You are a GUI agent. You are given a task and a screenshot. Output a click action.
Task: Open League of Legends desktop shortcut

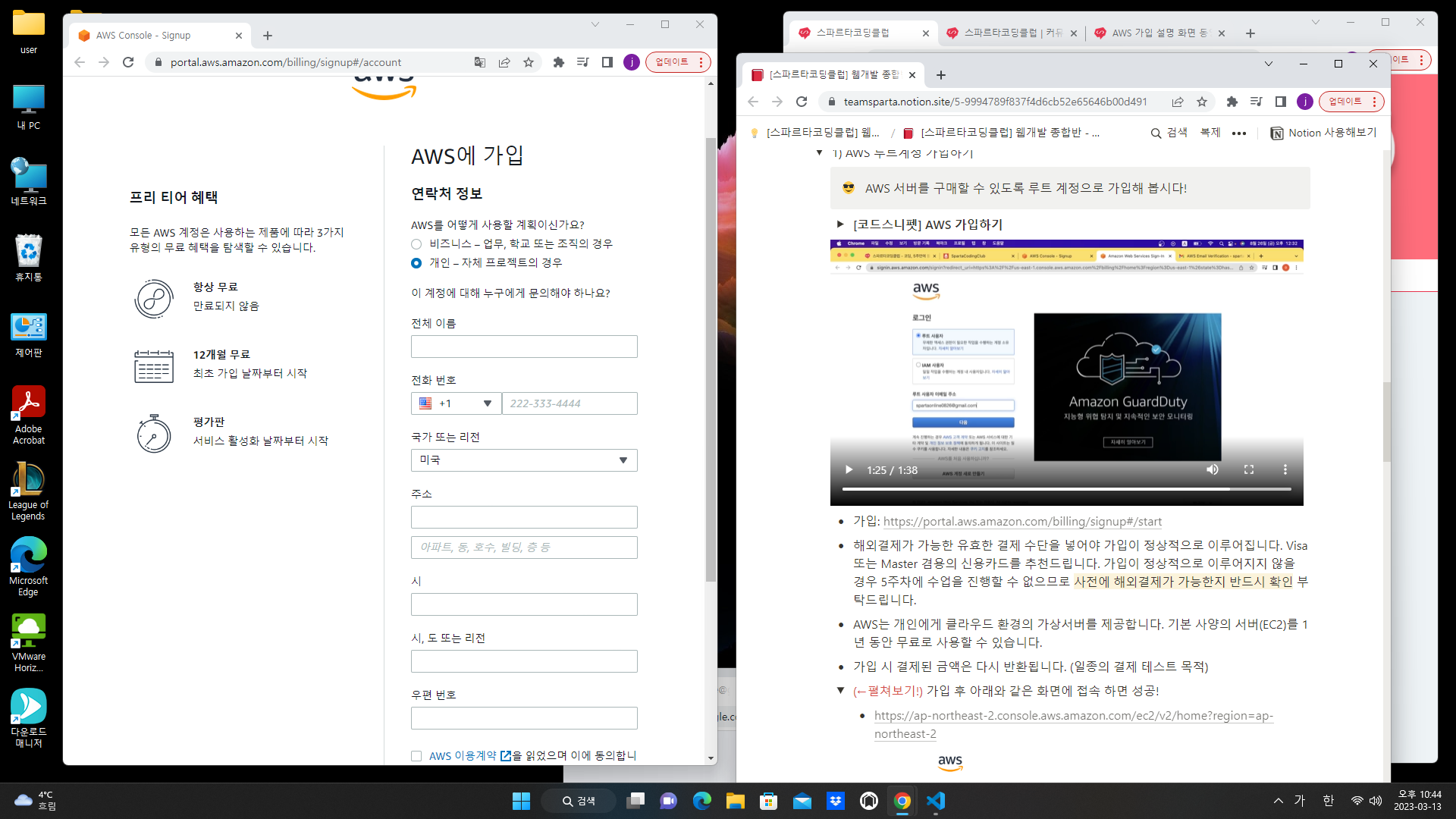29,491
